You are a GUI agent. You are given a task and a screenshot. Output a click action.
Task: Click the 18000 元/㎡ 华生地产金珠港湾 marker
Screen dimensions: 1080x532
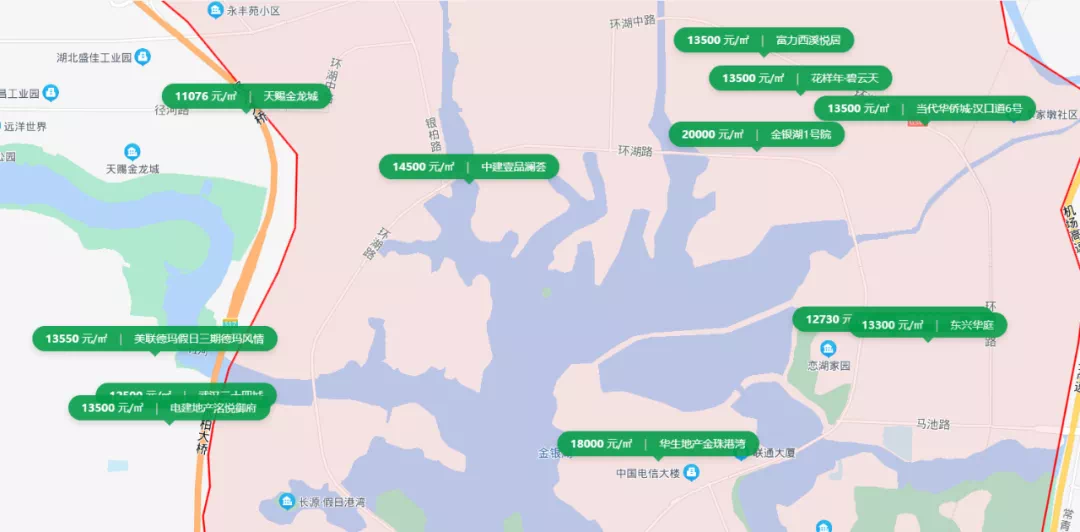tap(658, 444)
